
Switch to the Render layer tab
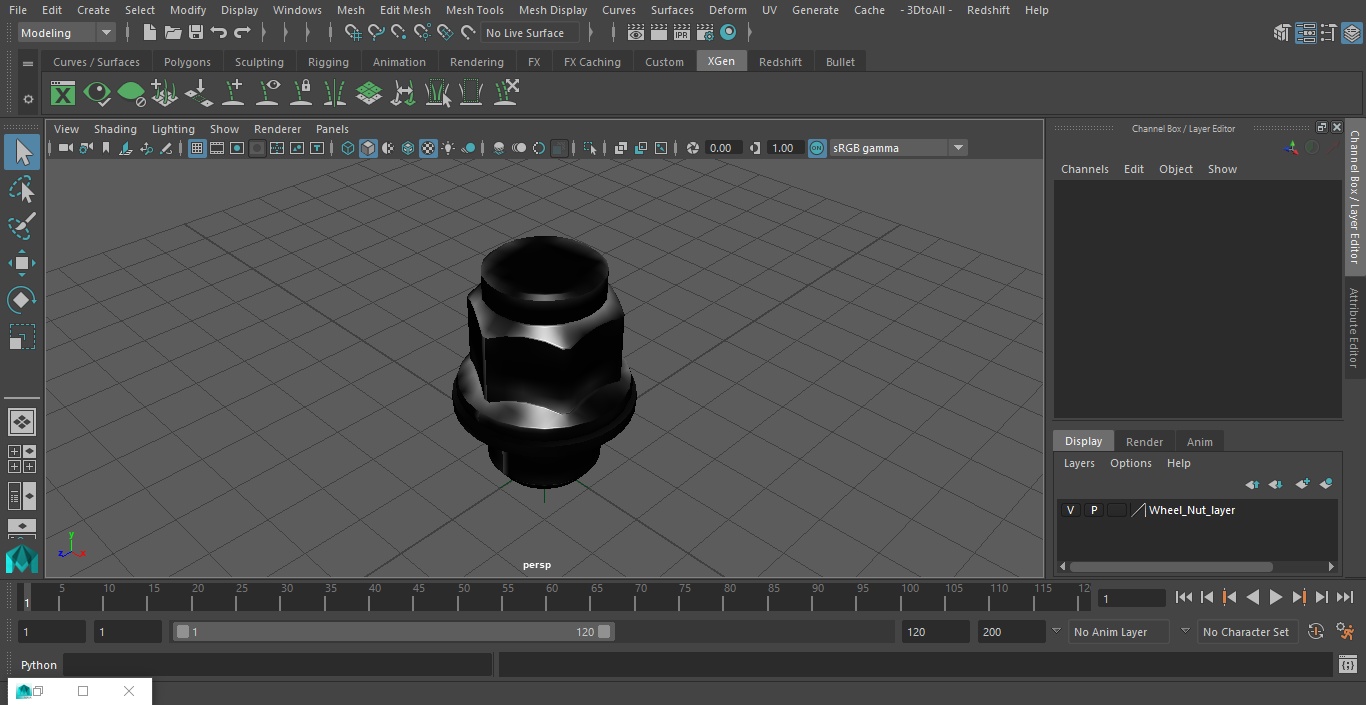(1144, 442)
